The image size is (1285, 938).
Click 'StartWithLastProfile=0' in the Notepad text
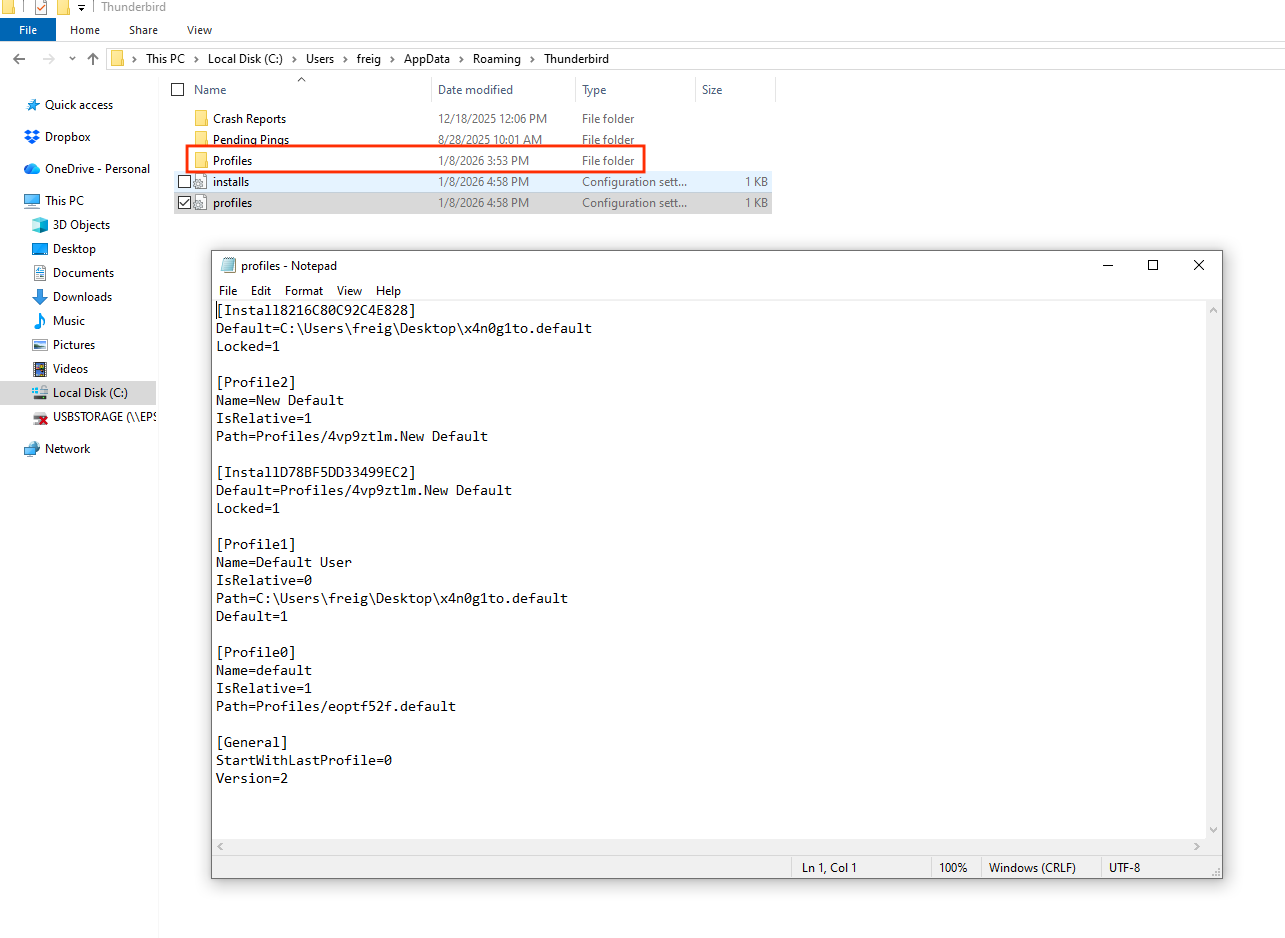pyautogui.click(x=304, y=760)
